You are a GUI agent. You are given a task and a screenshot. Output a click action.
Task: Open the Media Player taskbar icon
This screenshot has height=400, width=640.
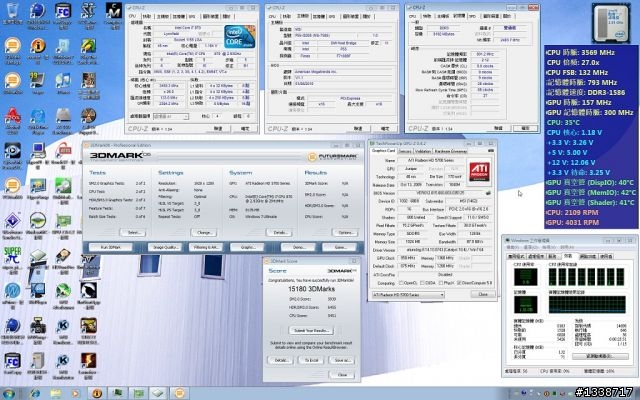point(76,393)
